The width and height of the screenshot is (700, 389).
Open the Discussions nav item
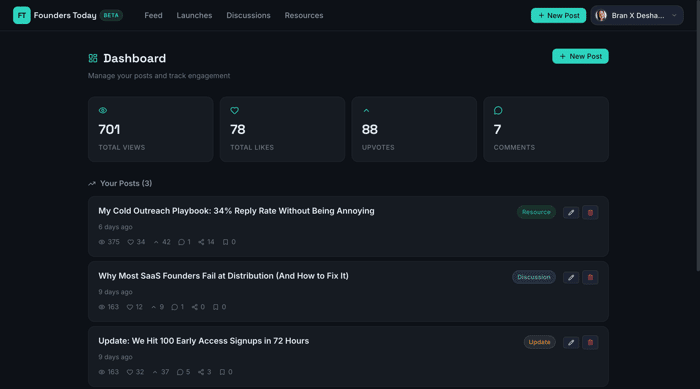pyautogui.click(x=248, y=15)
